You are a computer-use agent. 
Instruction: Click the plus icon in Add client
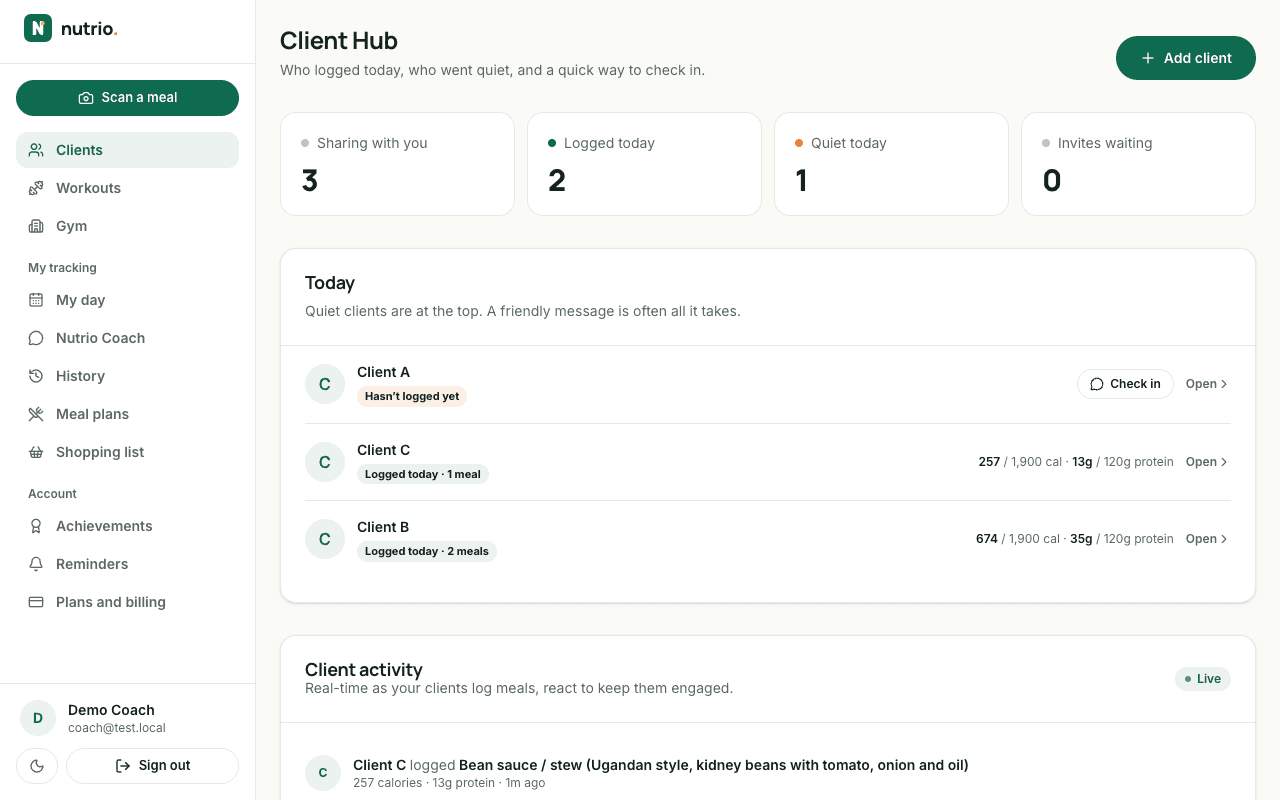1148,58
